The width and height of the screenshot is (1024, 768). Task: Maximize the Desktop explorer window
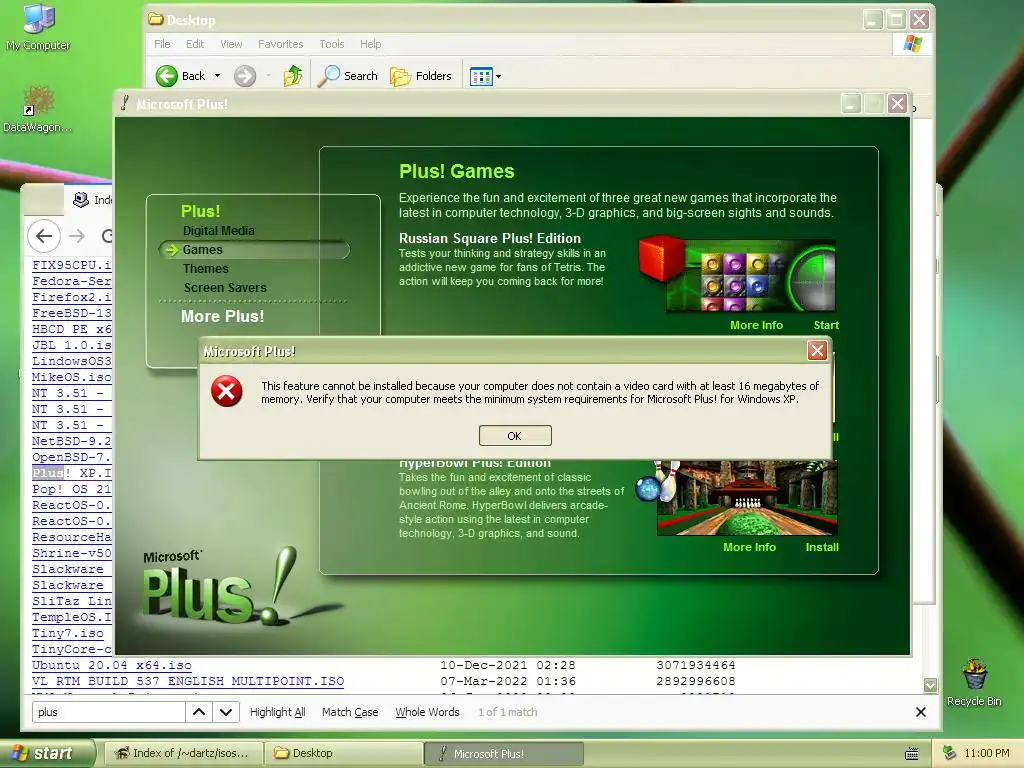tap(896, 20)
